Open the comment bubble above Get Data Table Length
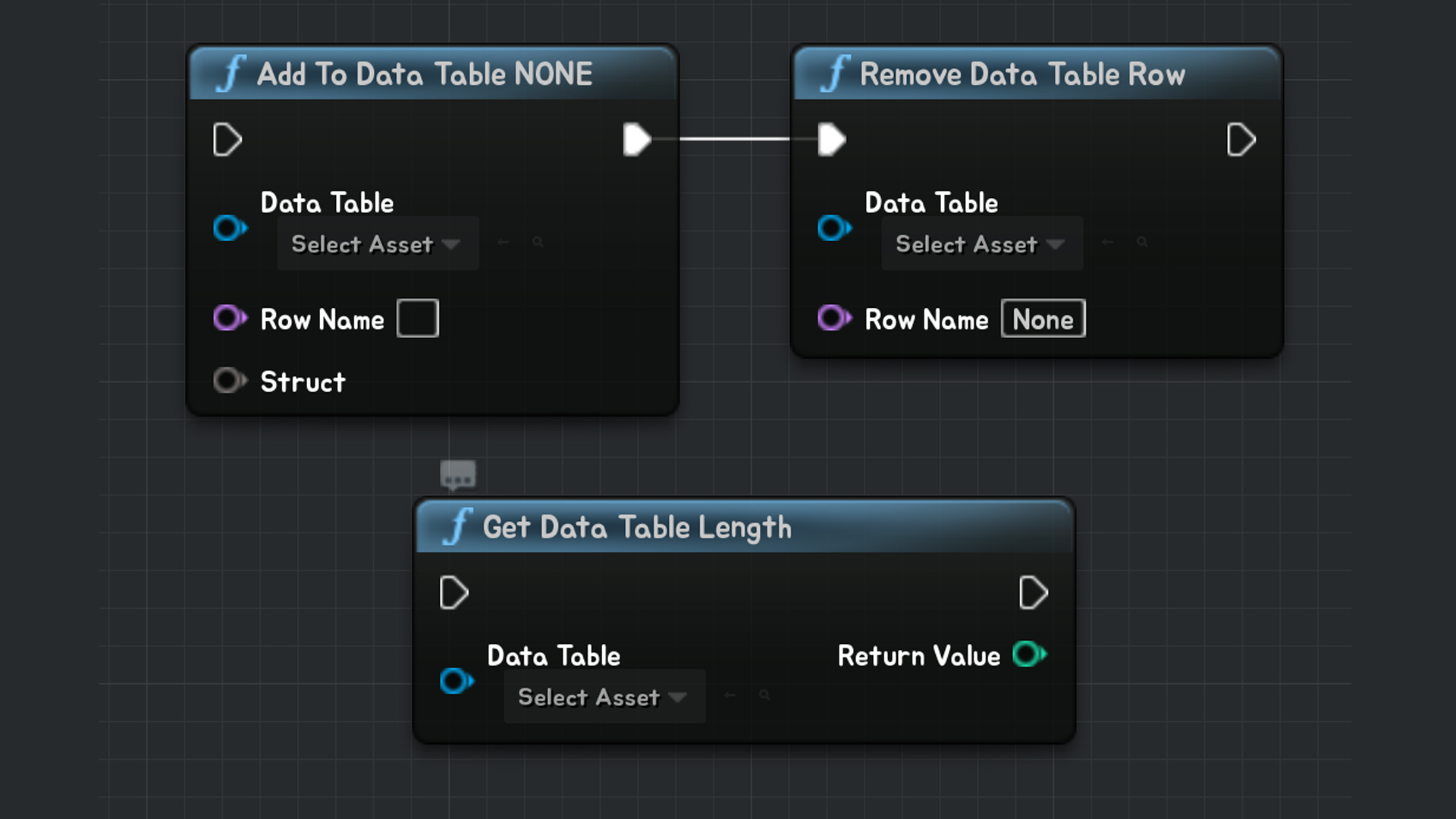The image size is (1456, 819). [x=457, y=475]
